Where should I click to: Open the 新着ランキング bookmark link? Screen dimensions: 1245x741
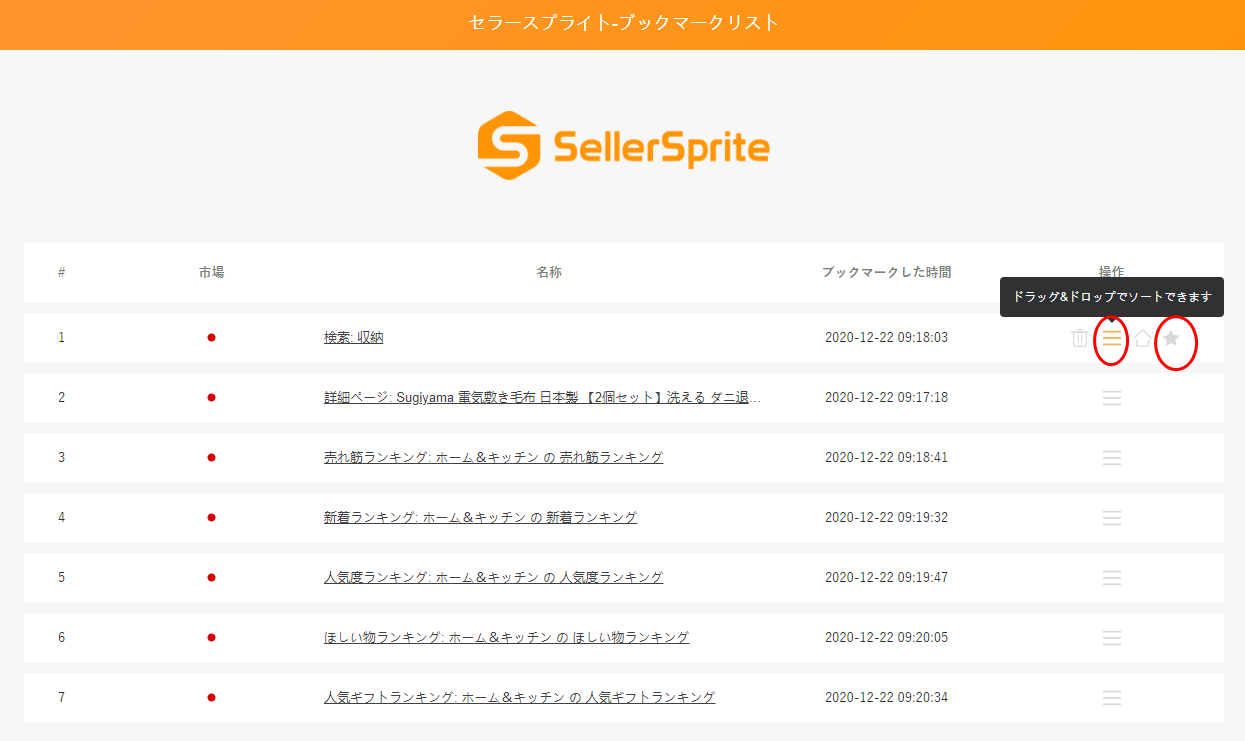click(x=481, y=518)
